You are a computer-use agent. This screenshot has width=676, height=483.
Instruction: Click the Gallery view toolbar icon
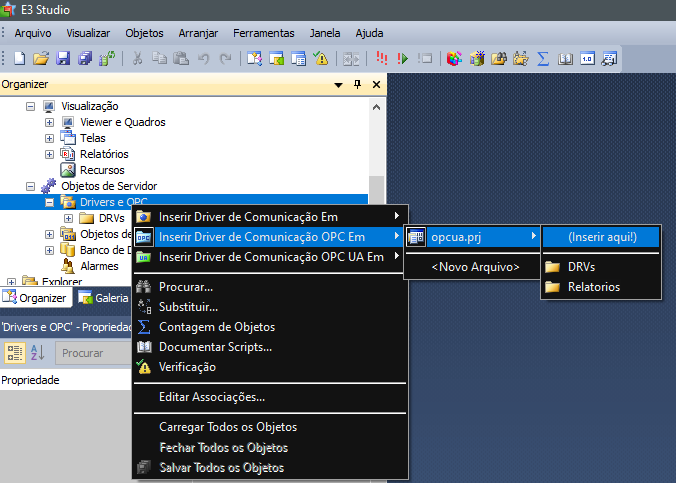276,58
